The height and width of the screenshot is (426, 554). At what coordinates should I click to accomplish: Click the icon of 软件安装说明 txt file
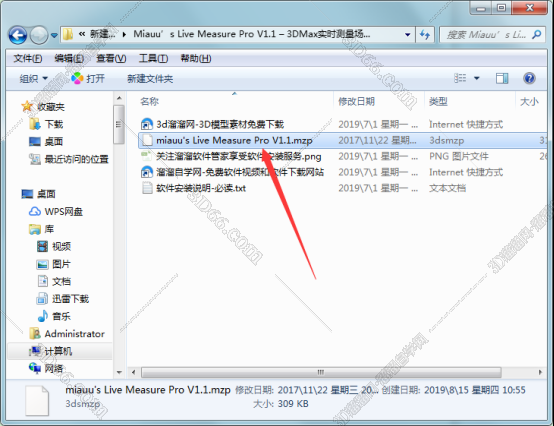pos(147,188)
